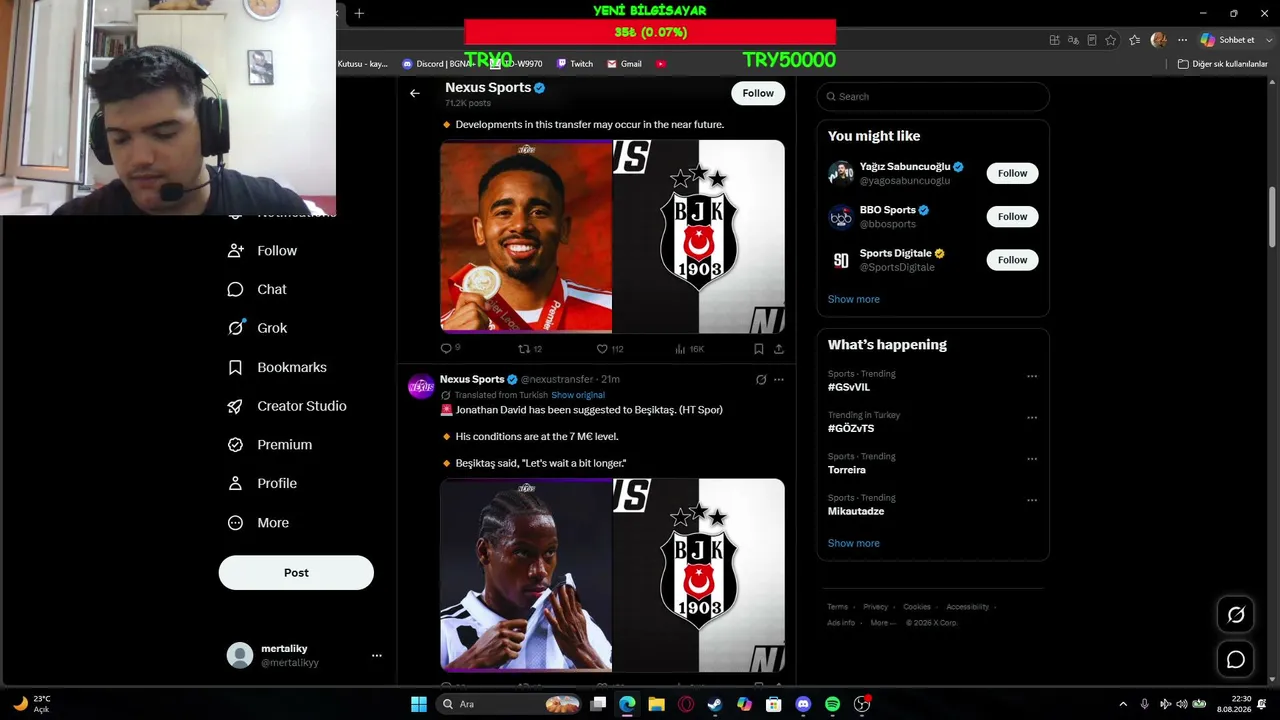Open options for #GSvVIL trend
The height and width of the screenshot is (720, 1280).
pyautogui.click(x=1032, y=377)
